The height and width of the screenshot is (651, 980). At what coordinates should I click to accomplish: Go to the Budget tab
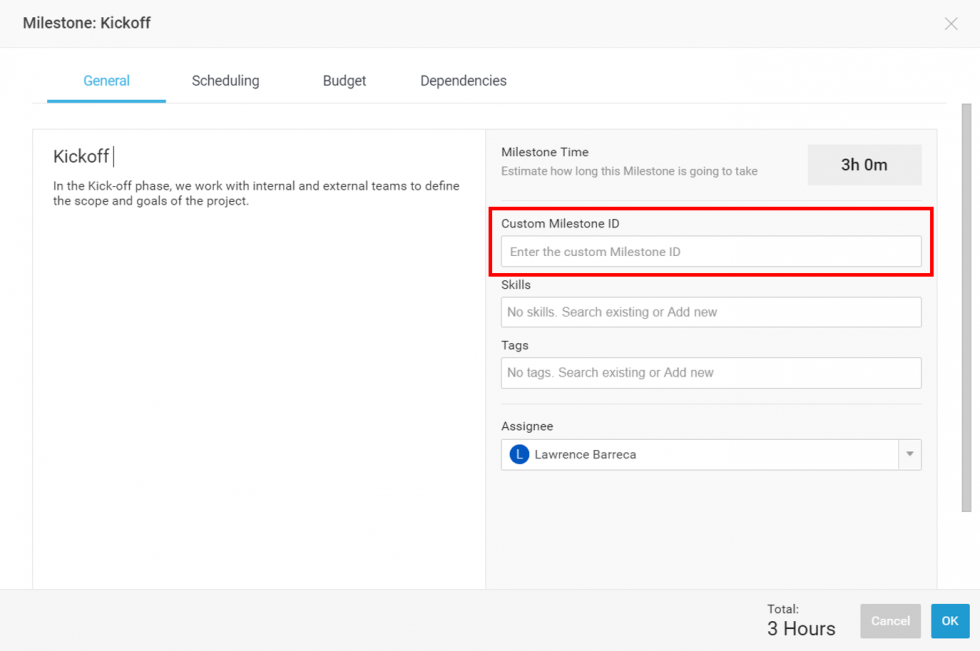(344, 81)
